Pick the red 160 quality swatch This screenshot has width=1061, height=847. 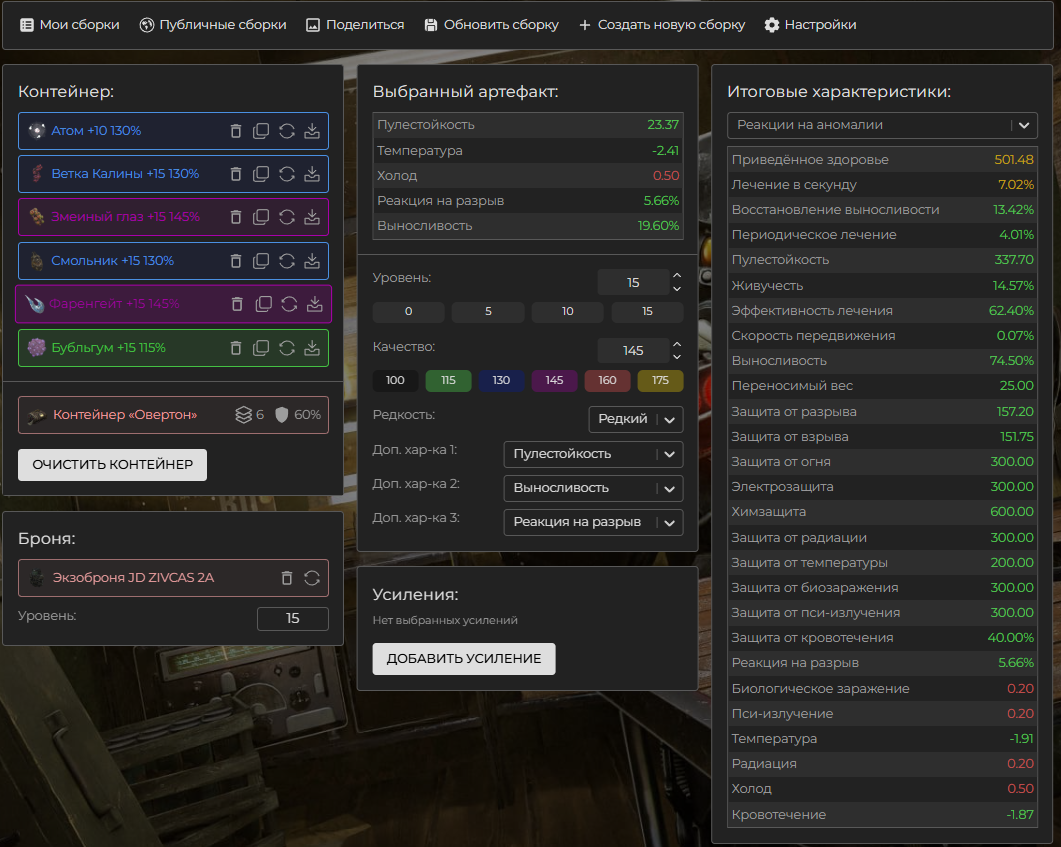click(x=607, y=381)
